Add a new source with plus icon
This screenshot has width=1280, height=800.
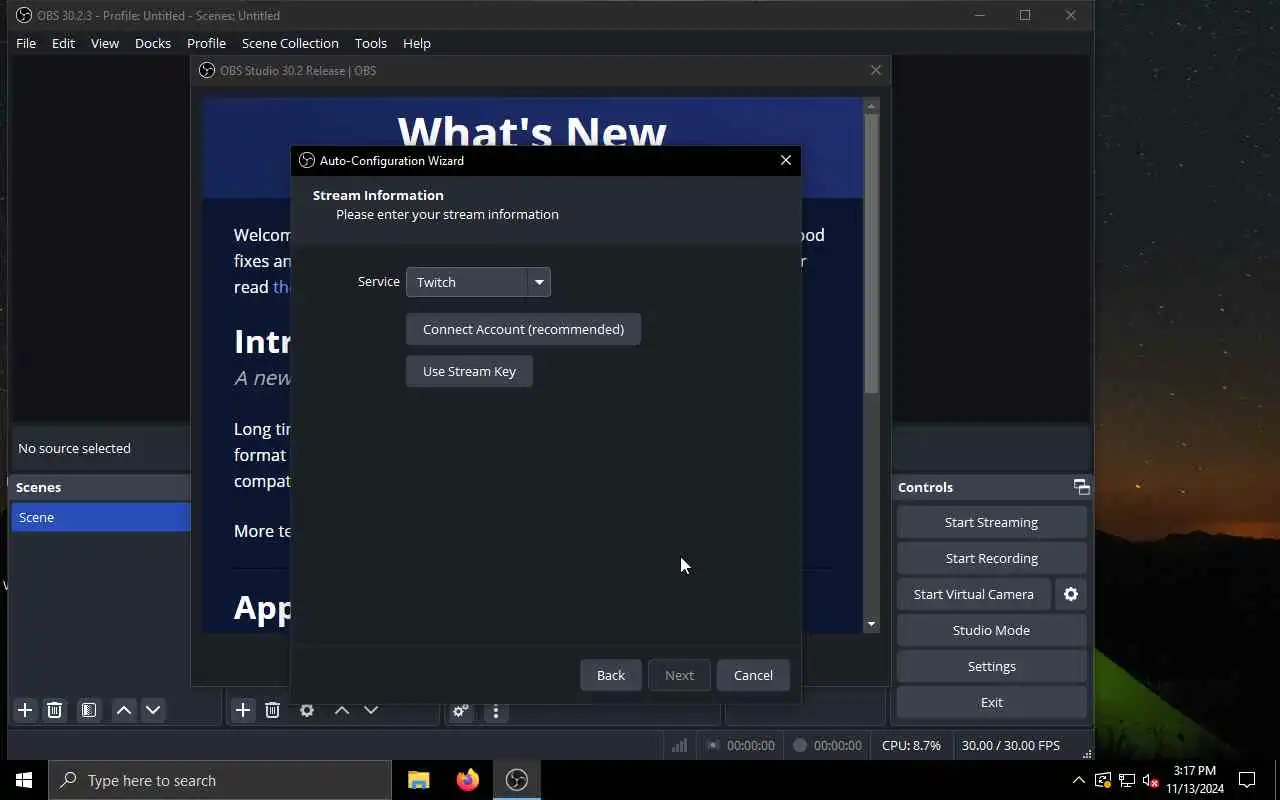(243, 710)
